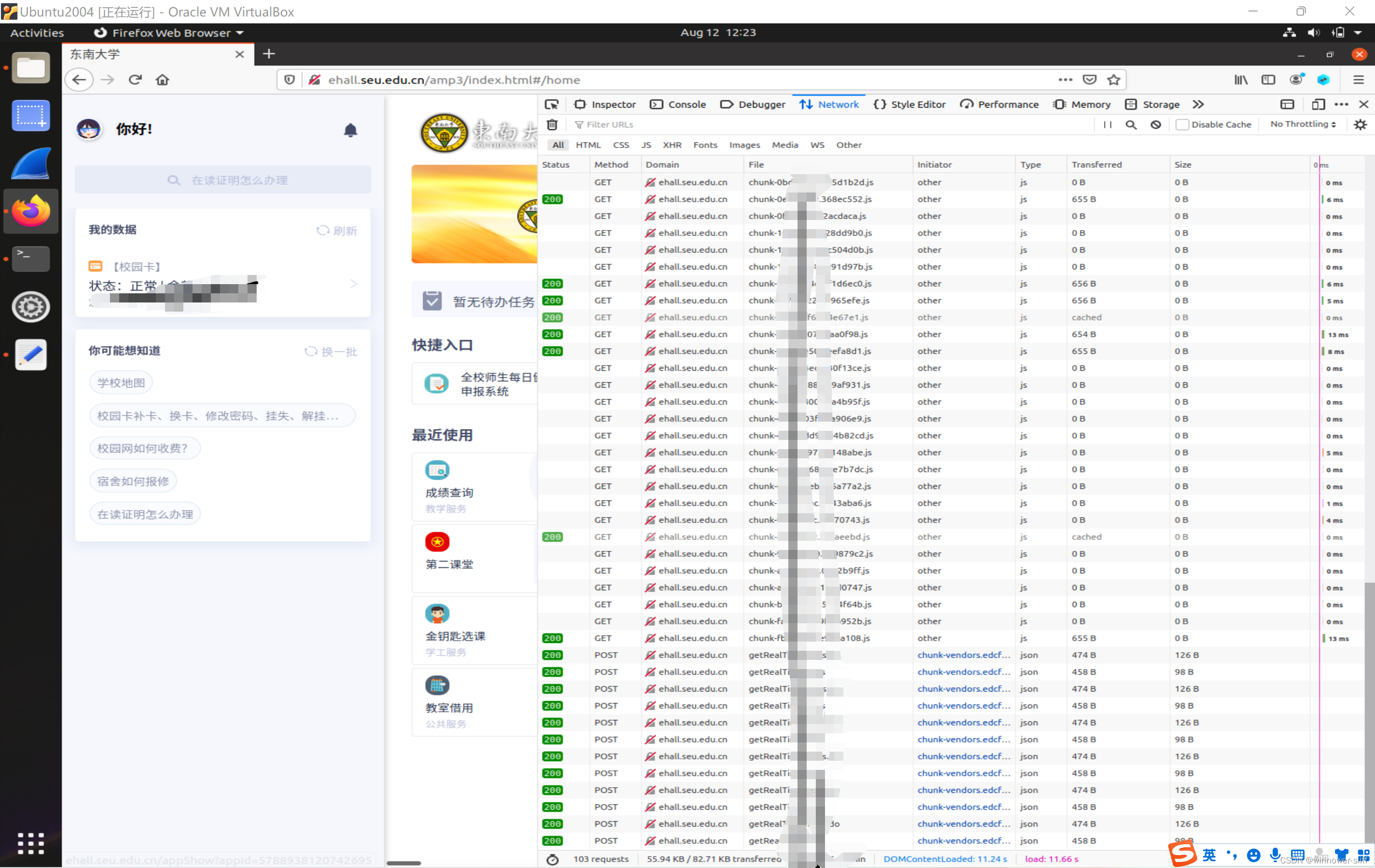Open network settings gear
This screenshot has height=868, width=1375.
pyautogui.click(x=1360, y=125)
